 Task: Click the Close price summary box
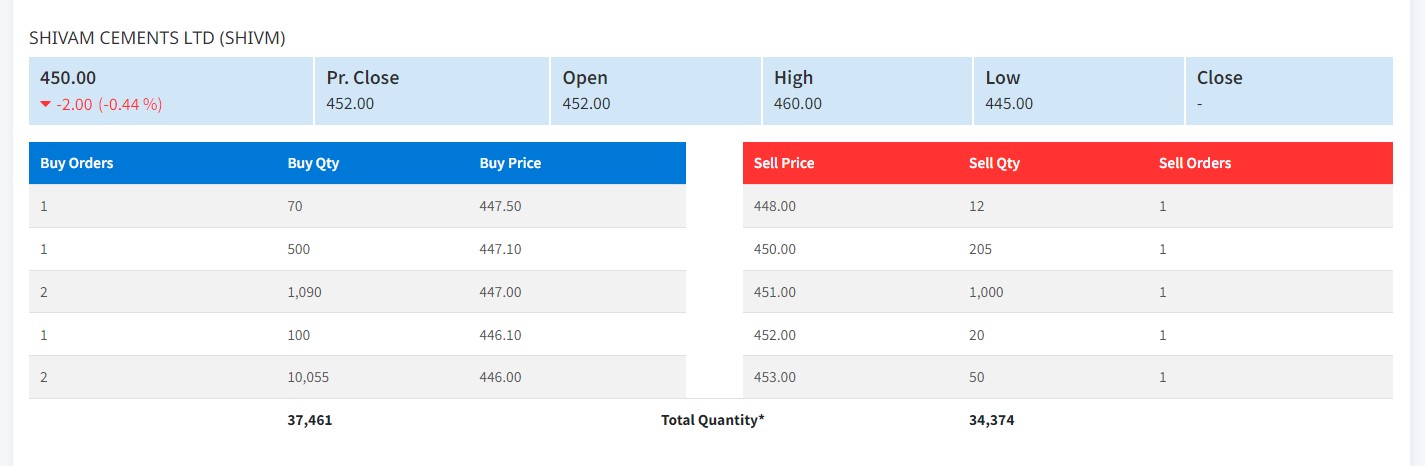click(1289, 90)
